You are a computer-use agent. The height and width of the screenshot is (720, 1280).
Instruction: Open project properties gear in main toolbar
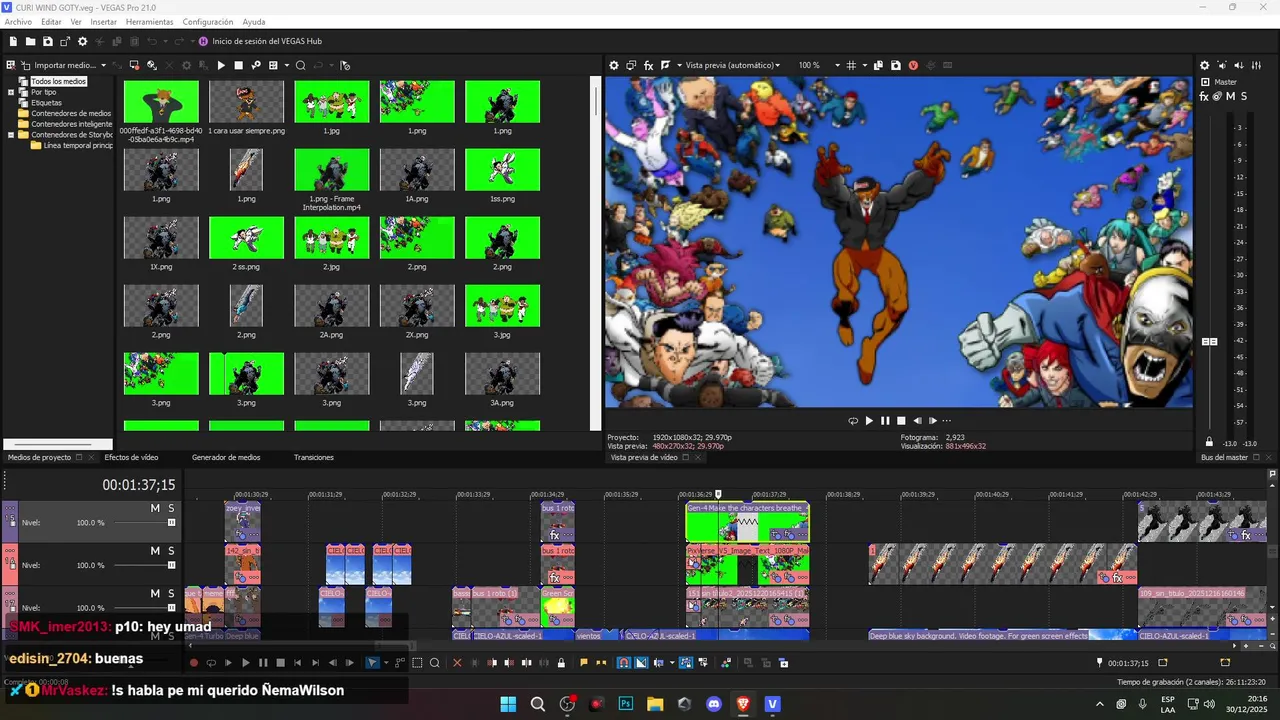click(x=83, y=41)
